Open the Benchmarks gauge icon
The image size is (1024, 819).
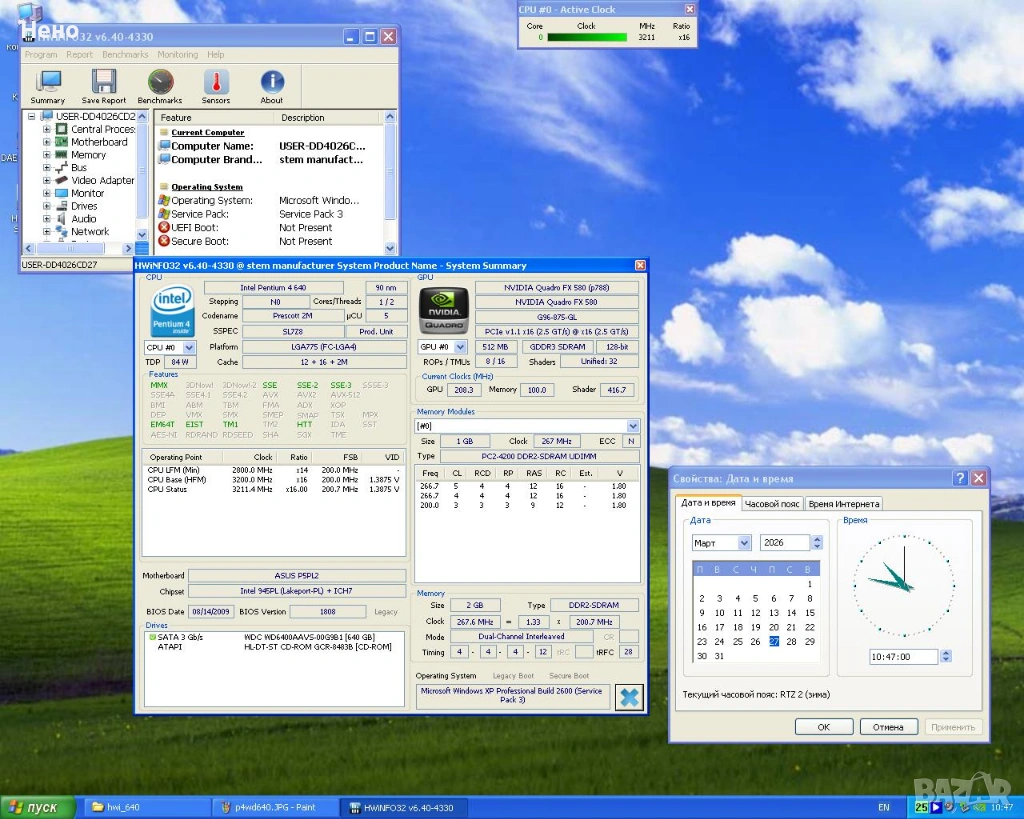160,86
